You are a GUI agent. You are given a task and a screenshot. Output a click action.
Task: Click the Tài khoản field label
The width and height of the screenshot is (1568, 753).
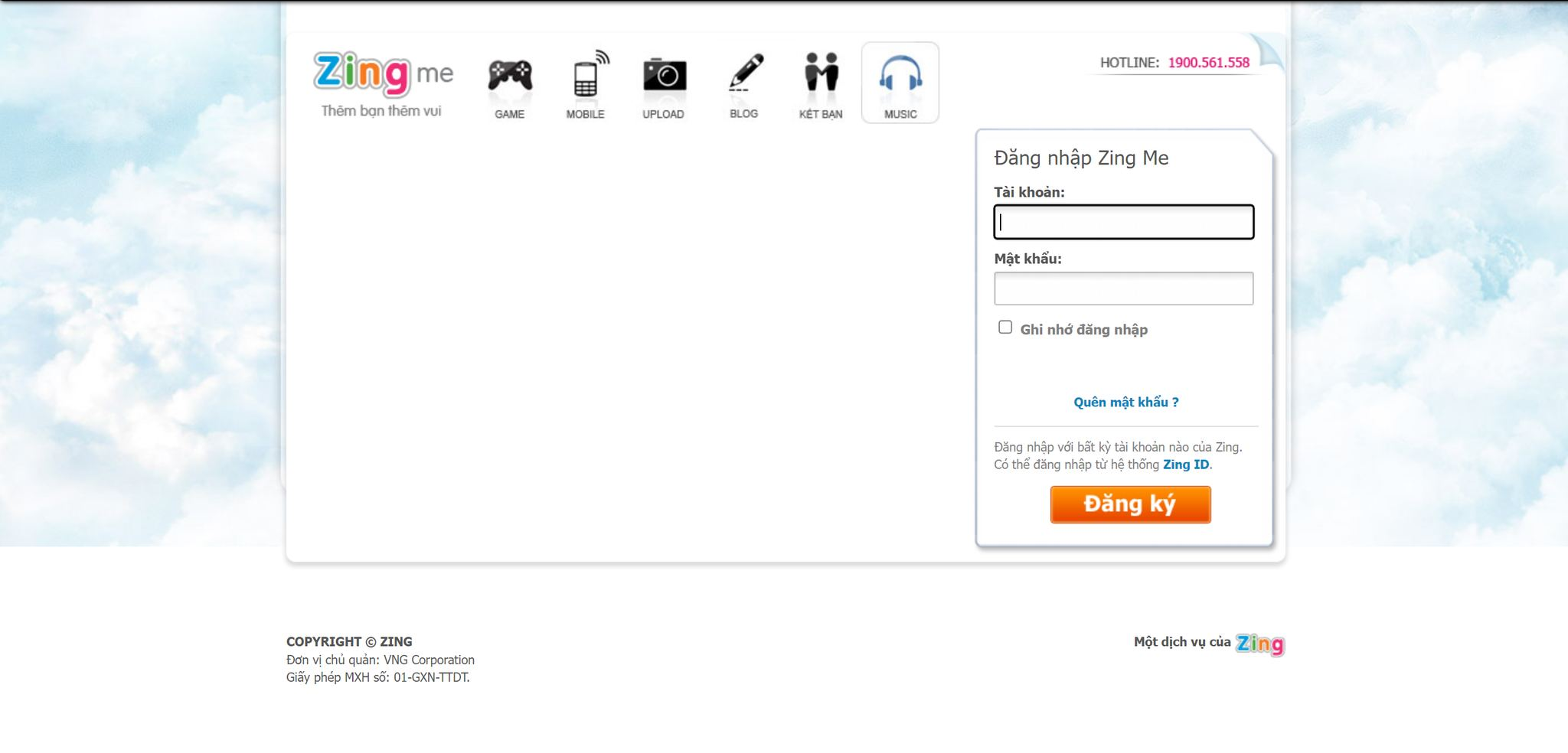tap(1029, 192)
